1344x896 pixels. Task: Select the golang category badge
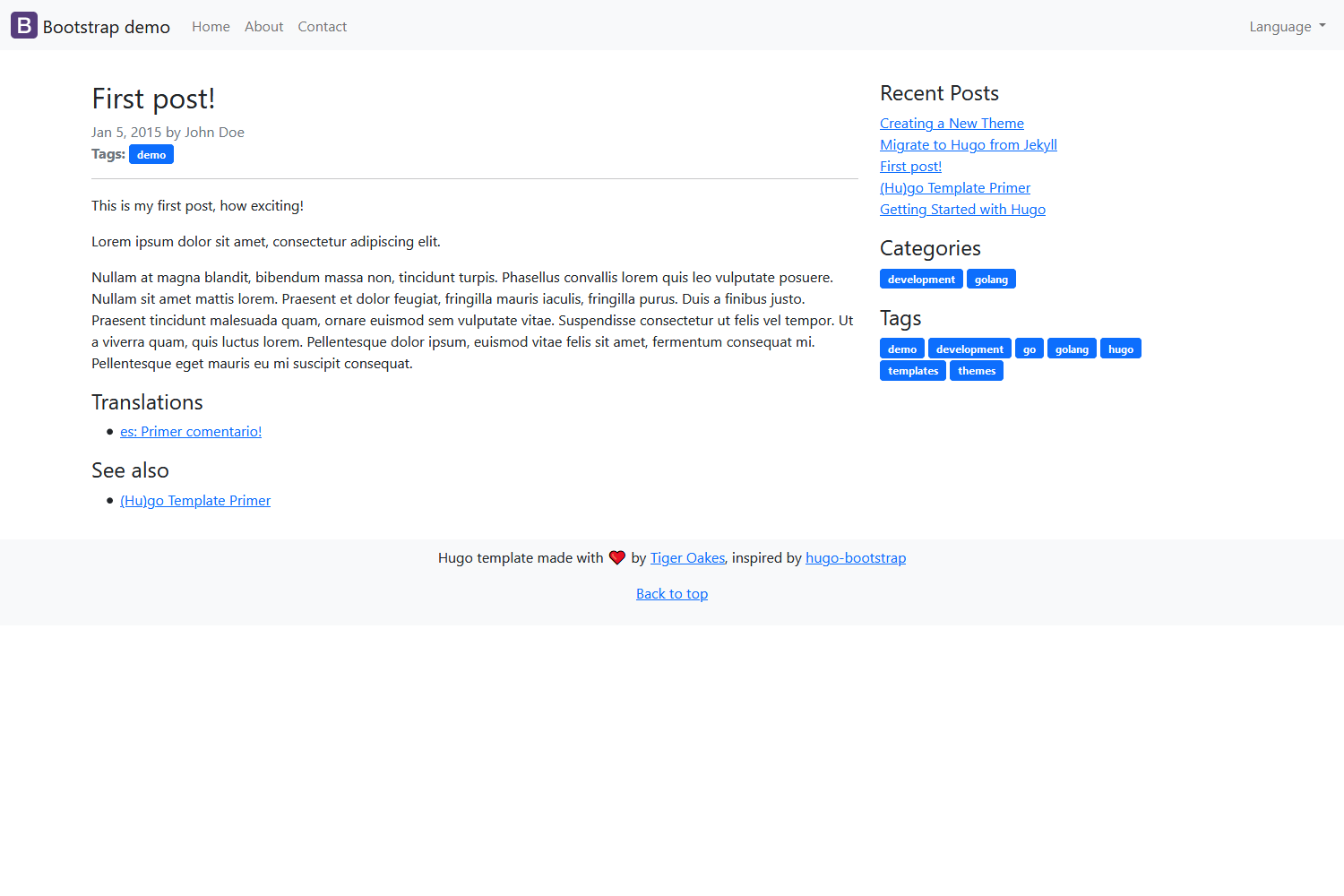[x=991, y=280]
